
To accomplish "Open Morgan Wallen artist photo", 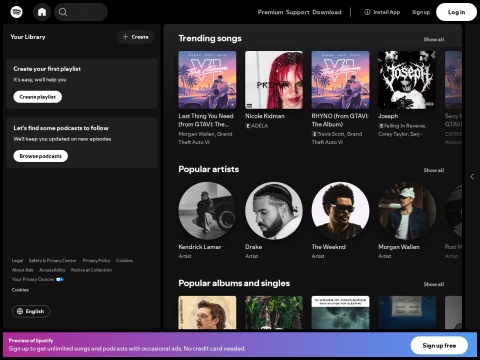I will point(407,211).
